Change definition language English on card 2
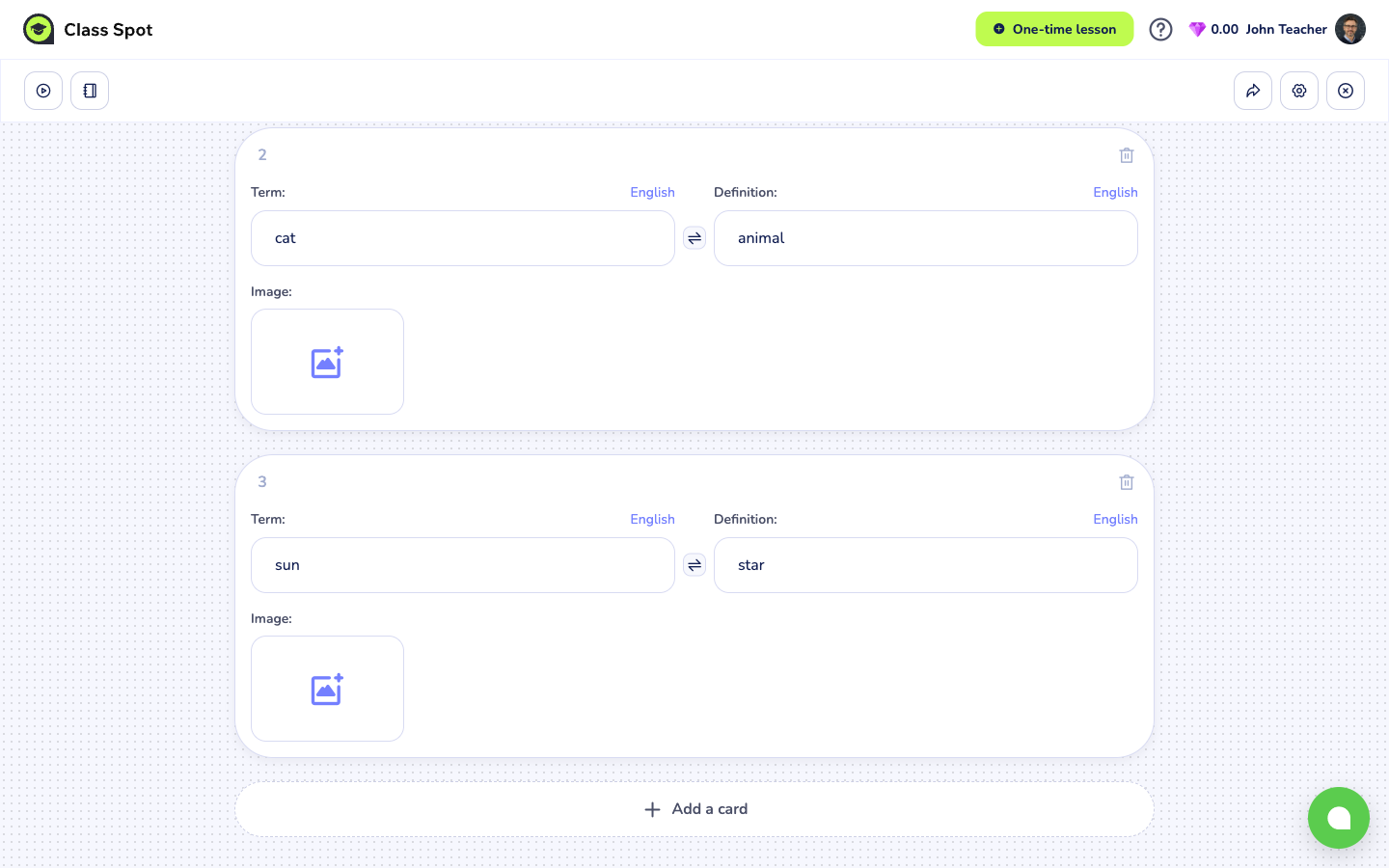 tap(1115, 192)
